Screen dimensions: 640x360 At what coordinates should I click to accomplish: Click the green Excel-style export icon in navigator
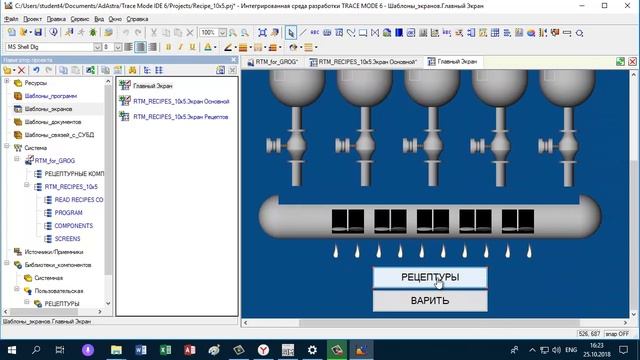(x=90, y=70)
